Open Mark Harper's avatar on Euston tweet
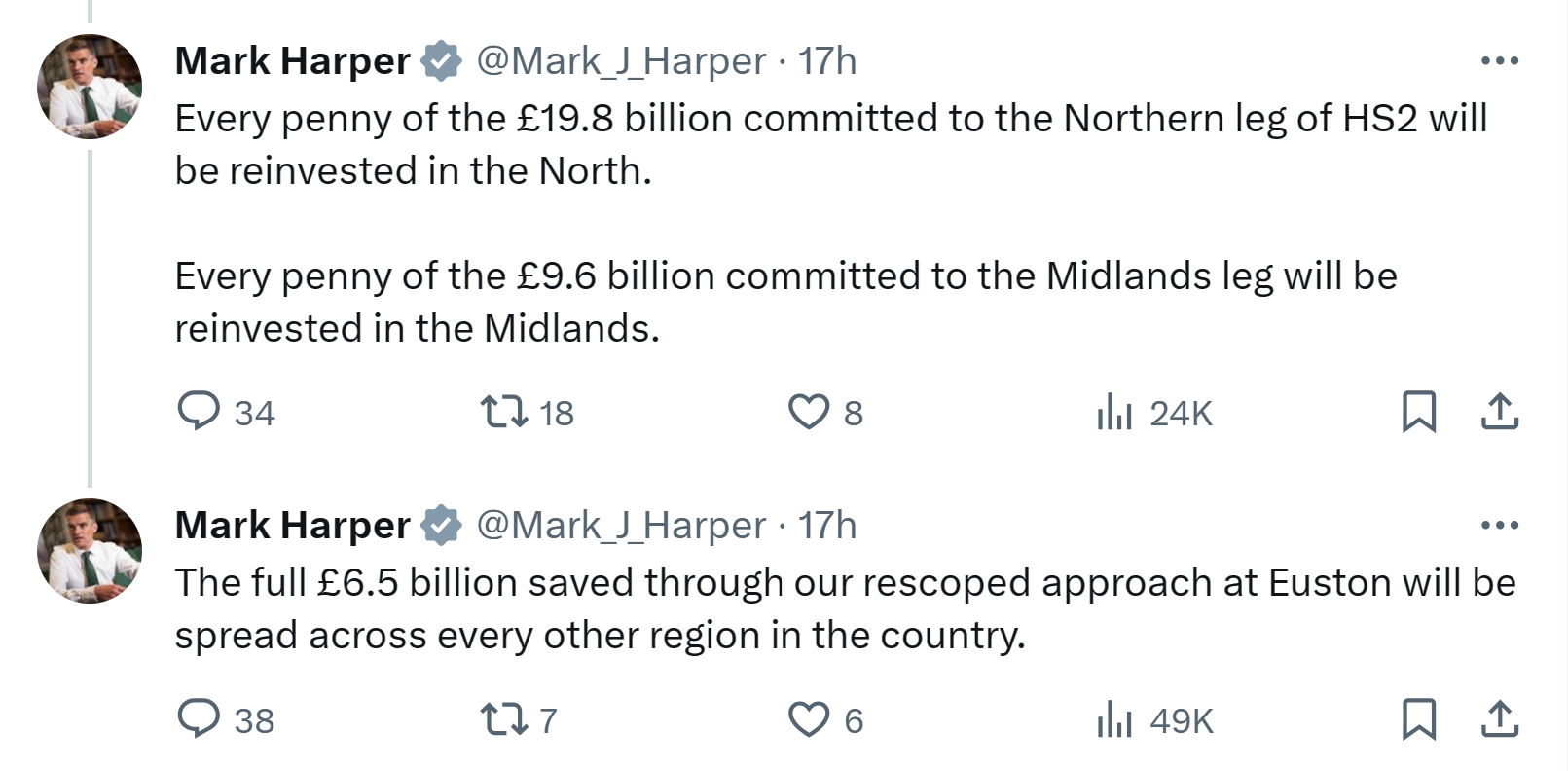The width and height of the screenshot is (1568, 771). (90, 551)
